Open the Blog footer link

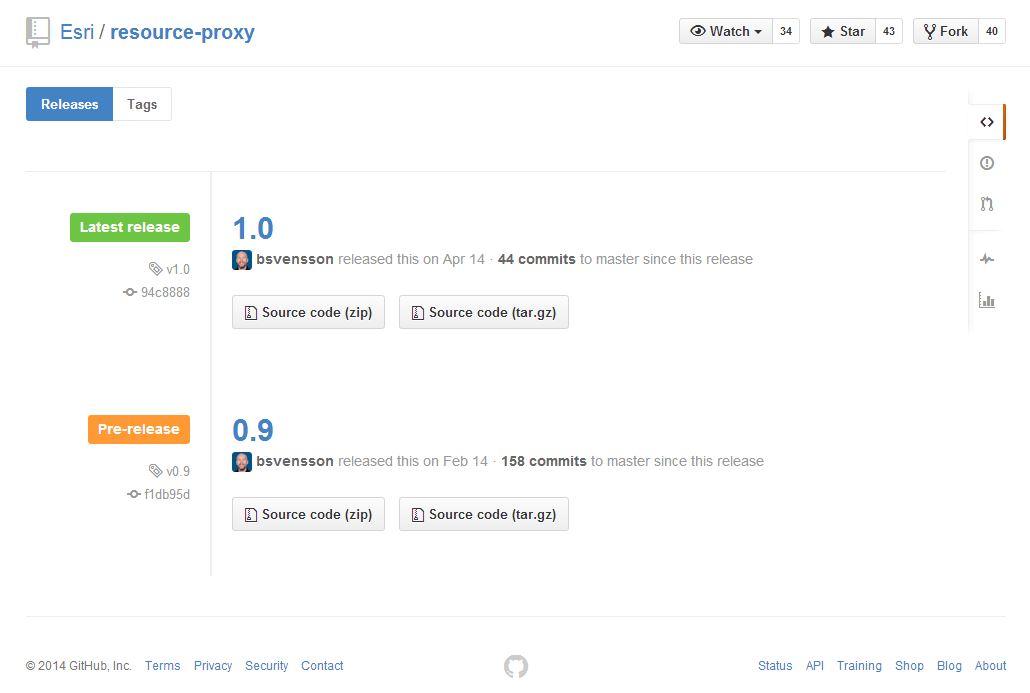tap(949, 665)
